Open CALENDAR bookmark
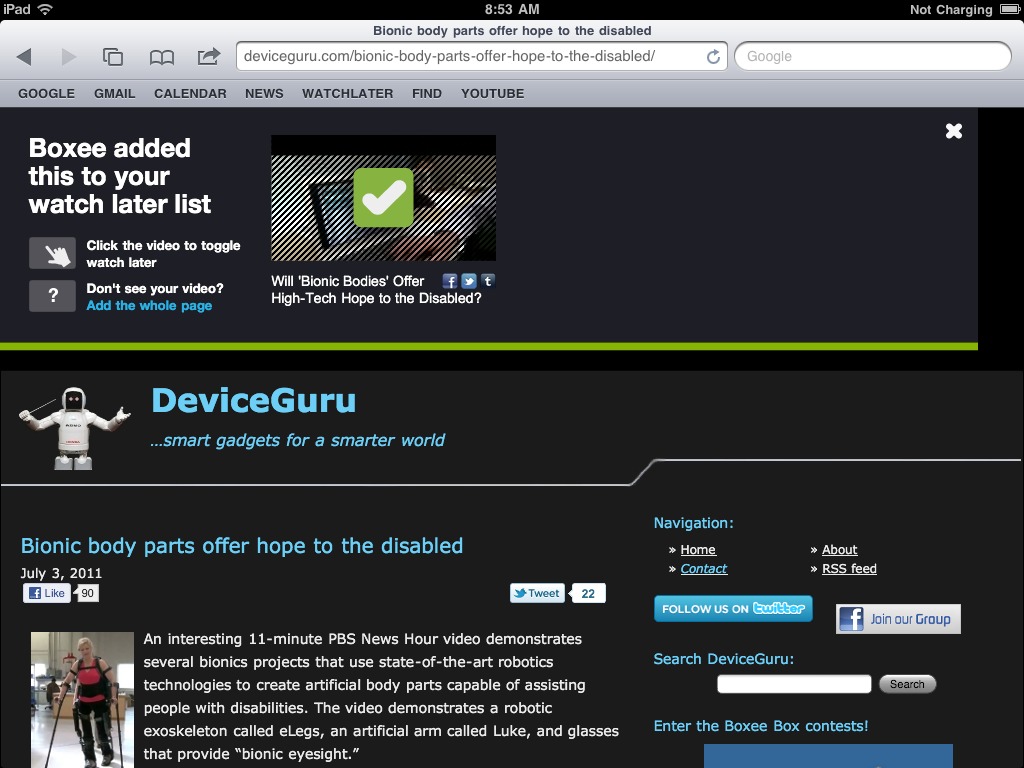The width and height of the screenshot is (1024, 768). 190,93
